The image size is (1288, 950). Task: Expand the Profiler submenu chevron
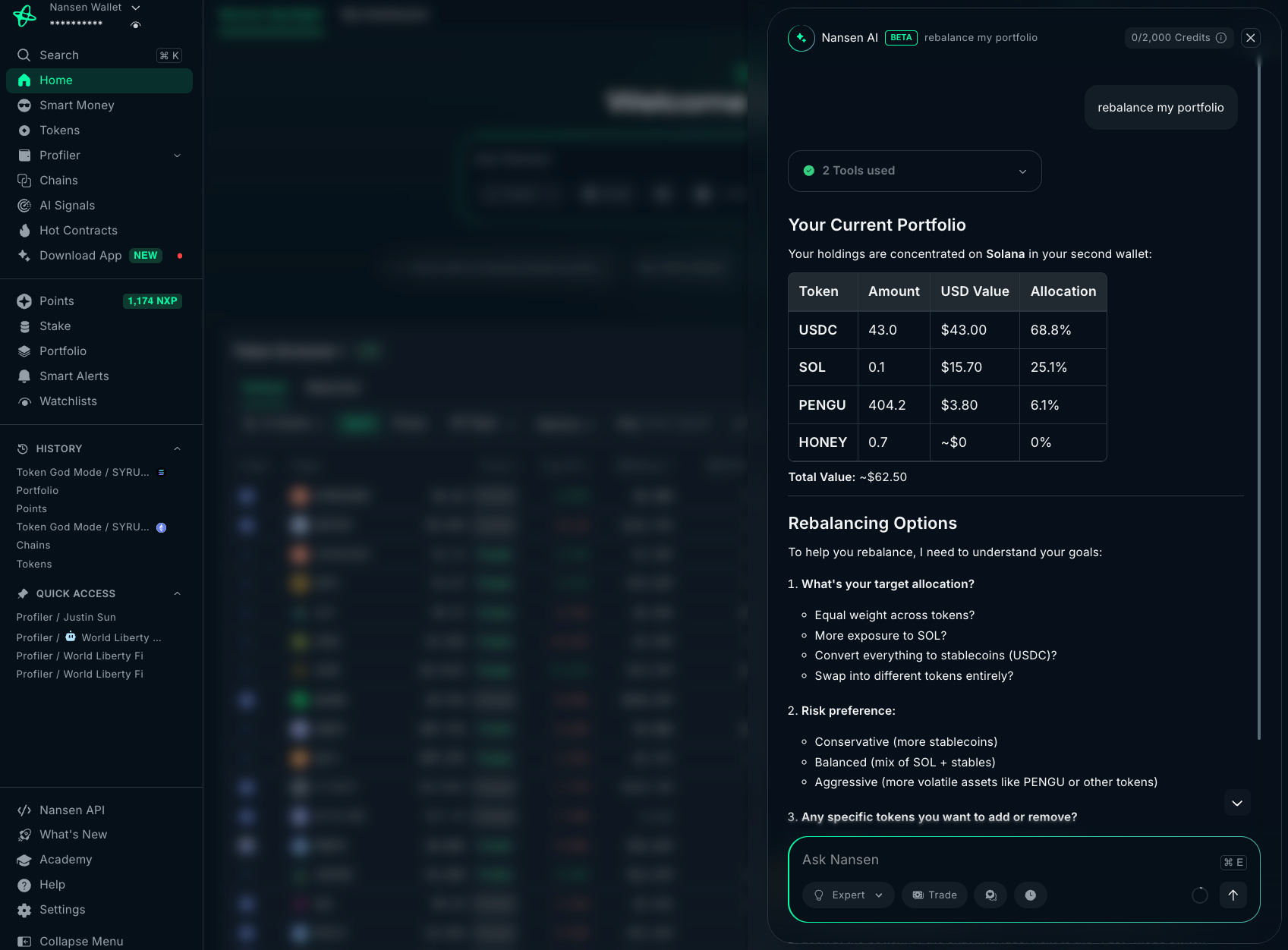pos(178,156)
